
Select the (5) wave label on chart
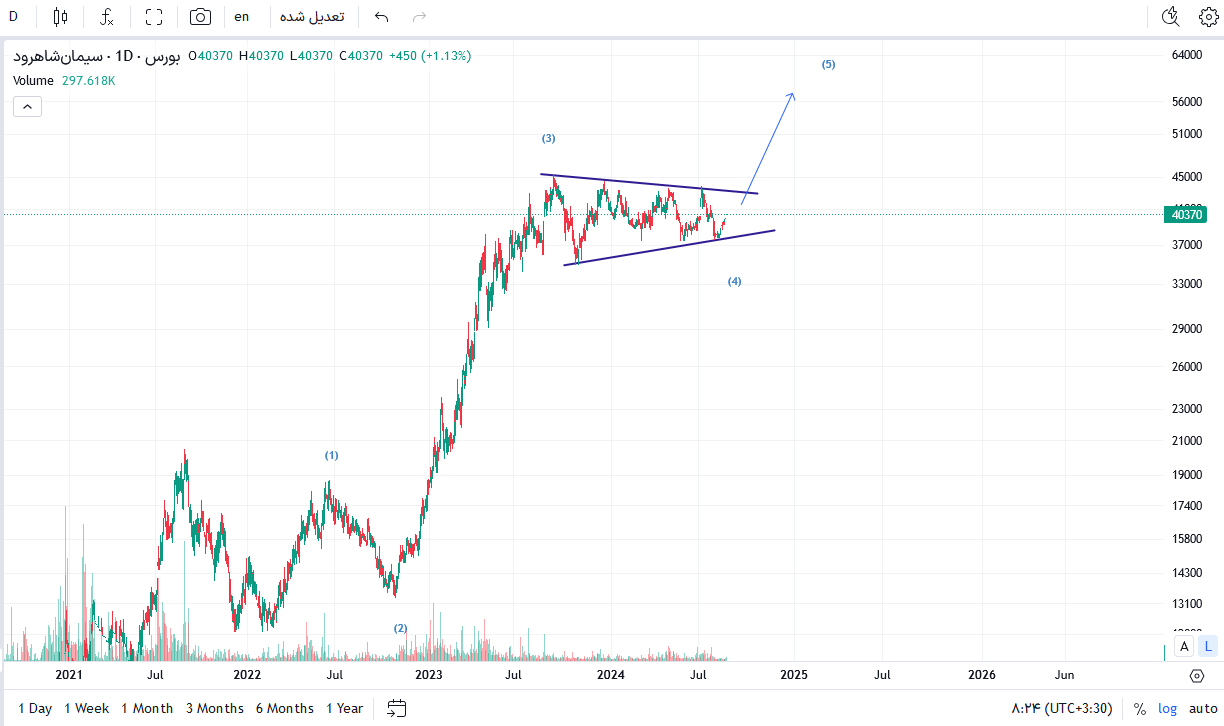point(828,64)
